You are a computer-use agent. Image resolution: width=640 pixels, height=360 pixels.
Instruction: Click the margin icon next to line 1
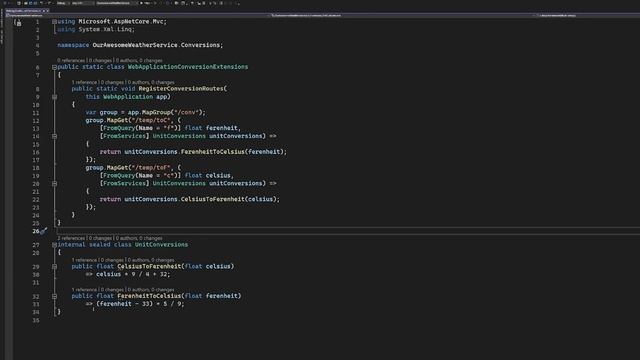point(19,23)
